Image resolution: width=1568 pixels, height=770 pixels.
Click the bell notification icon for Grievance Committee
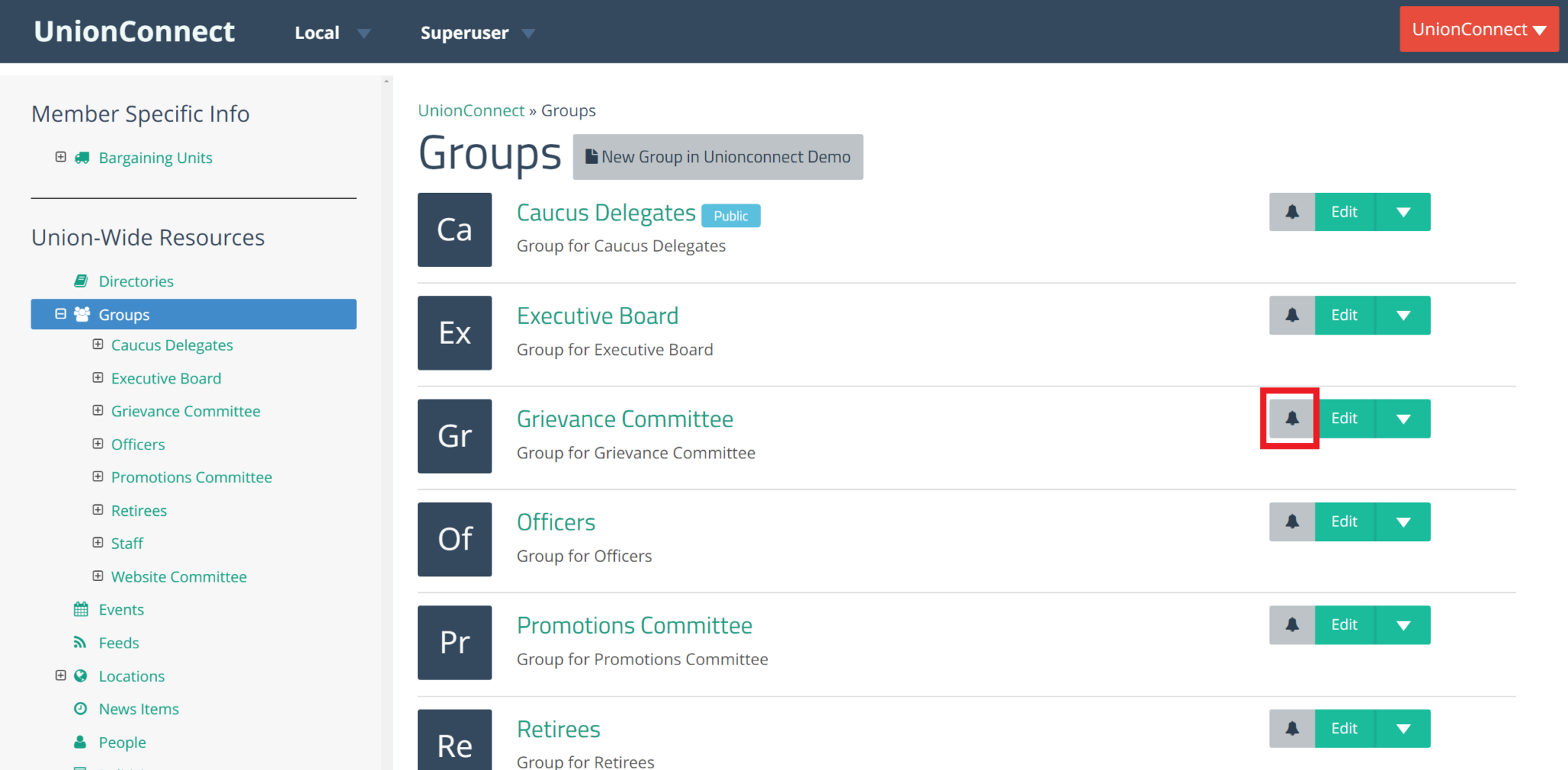1291,418
